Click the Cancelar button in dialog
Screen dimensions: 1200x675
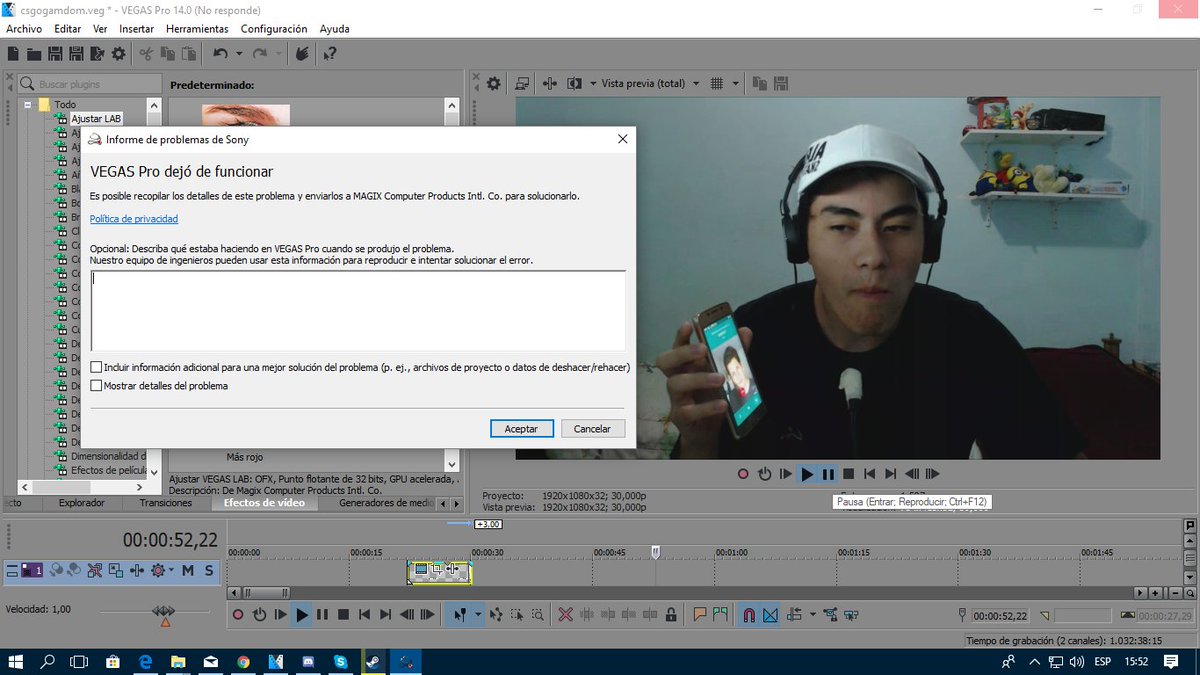coord(592,428)
